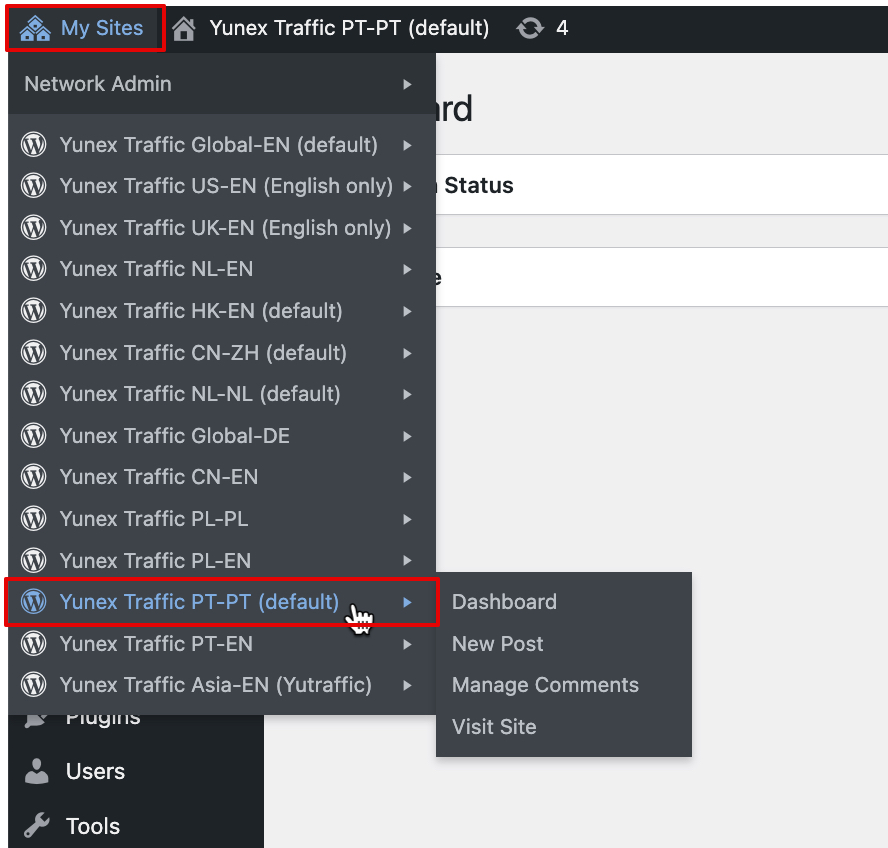Click WordPress logo next to Global-EN site
The height and width of the screenshot is (848, 888).
click(x=34, y=145)
